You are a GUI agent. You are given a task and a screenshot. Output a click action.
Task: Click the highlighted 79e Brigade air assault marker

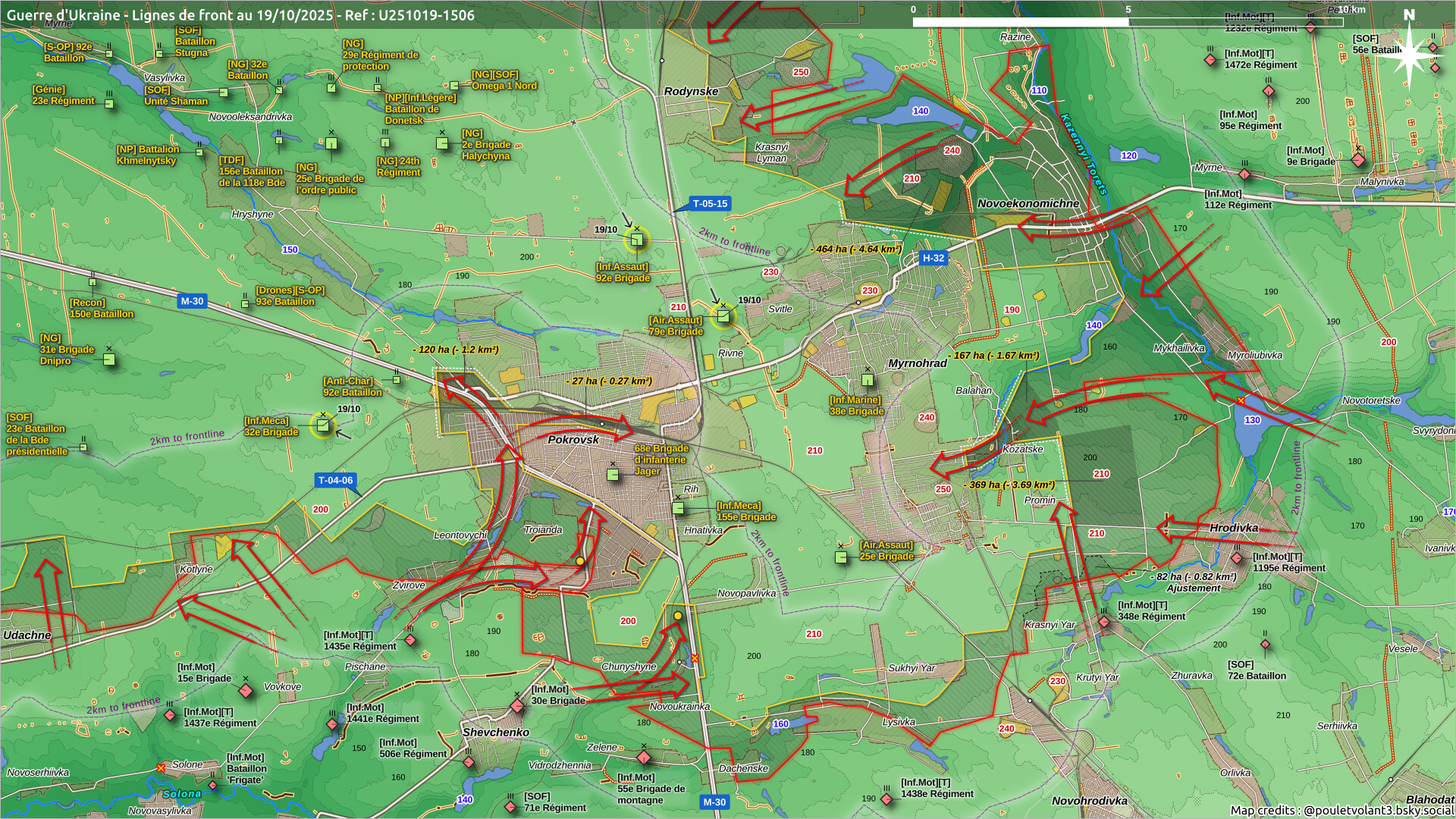(x=723, y=315)
